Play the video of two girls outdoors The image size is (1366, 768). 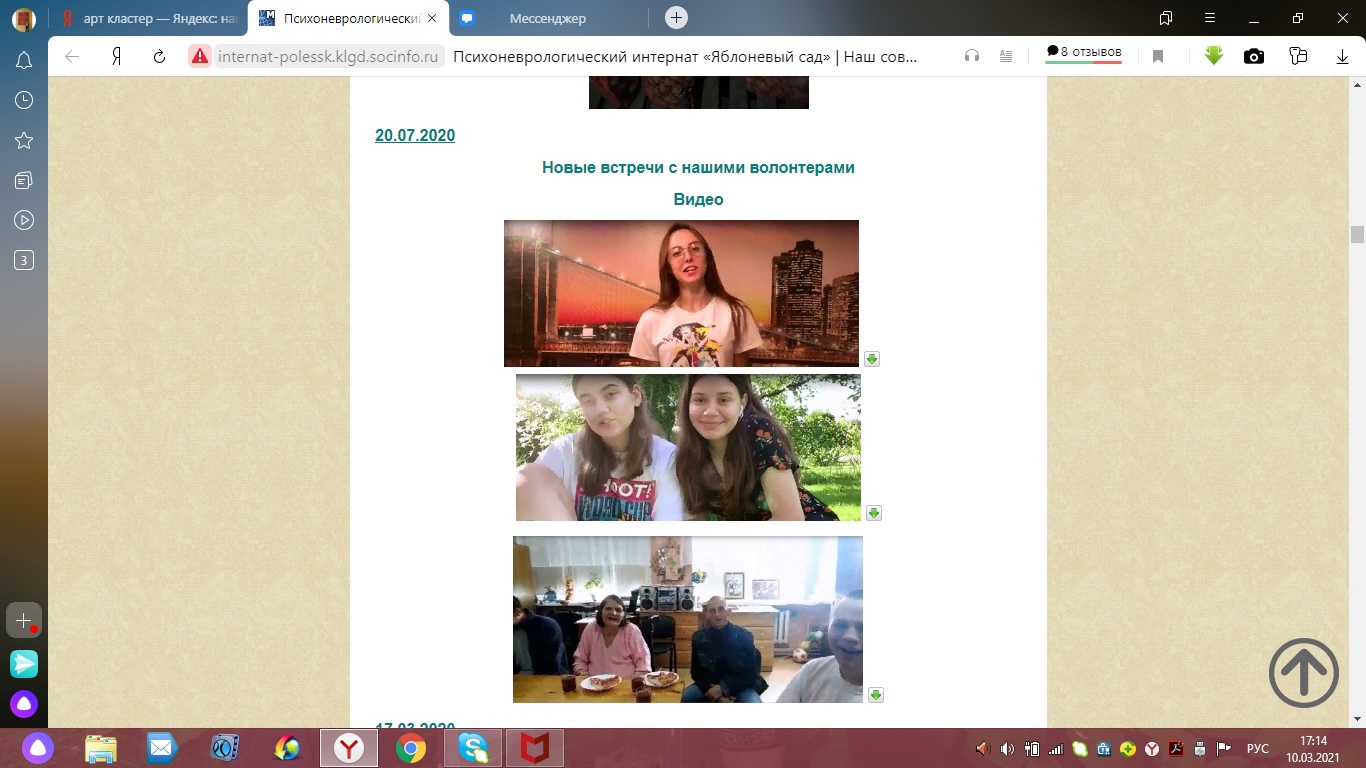tap(688, 448)
